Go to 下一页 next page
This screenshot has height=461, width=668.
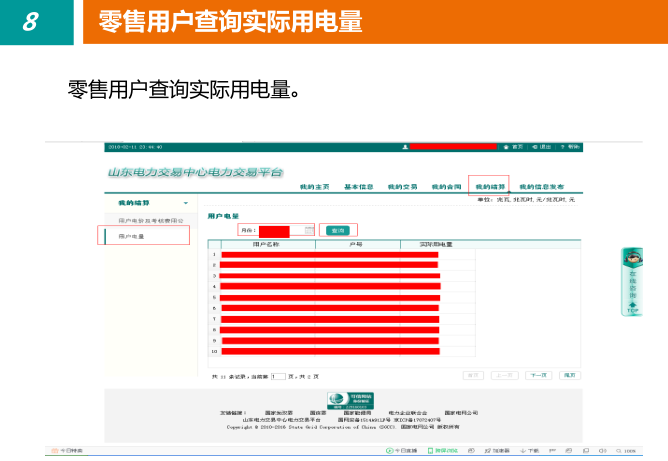point(539,374)
